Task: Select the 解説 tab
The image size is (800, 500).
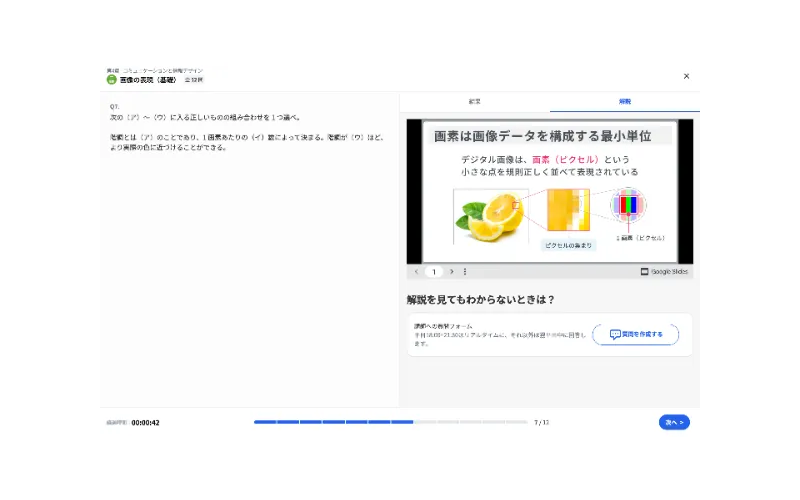Action: (x=625, y=102)
